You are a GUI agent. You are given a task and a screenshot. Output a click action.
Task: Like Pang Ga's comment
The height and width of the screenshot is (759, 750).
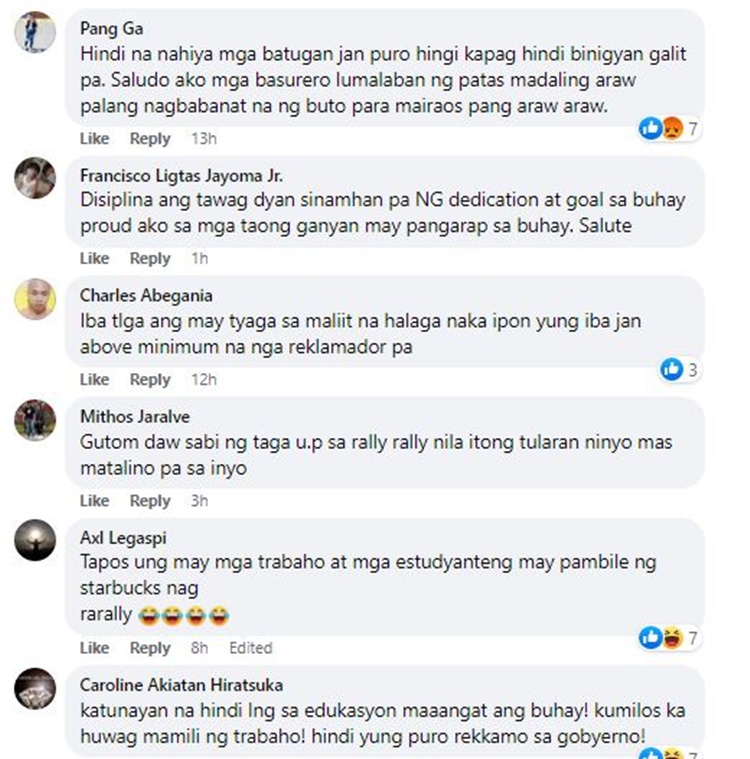94,138
